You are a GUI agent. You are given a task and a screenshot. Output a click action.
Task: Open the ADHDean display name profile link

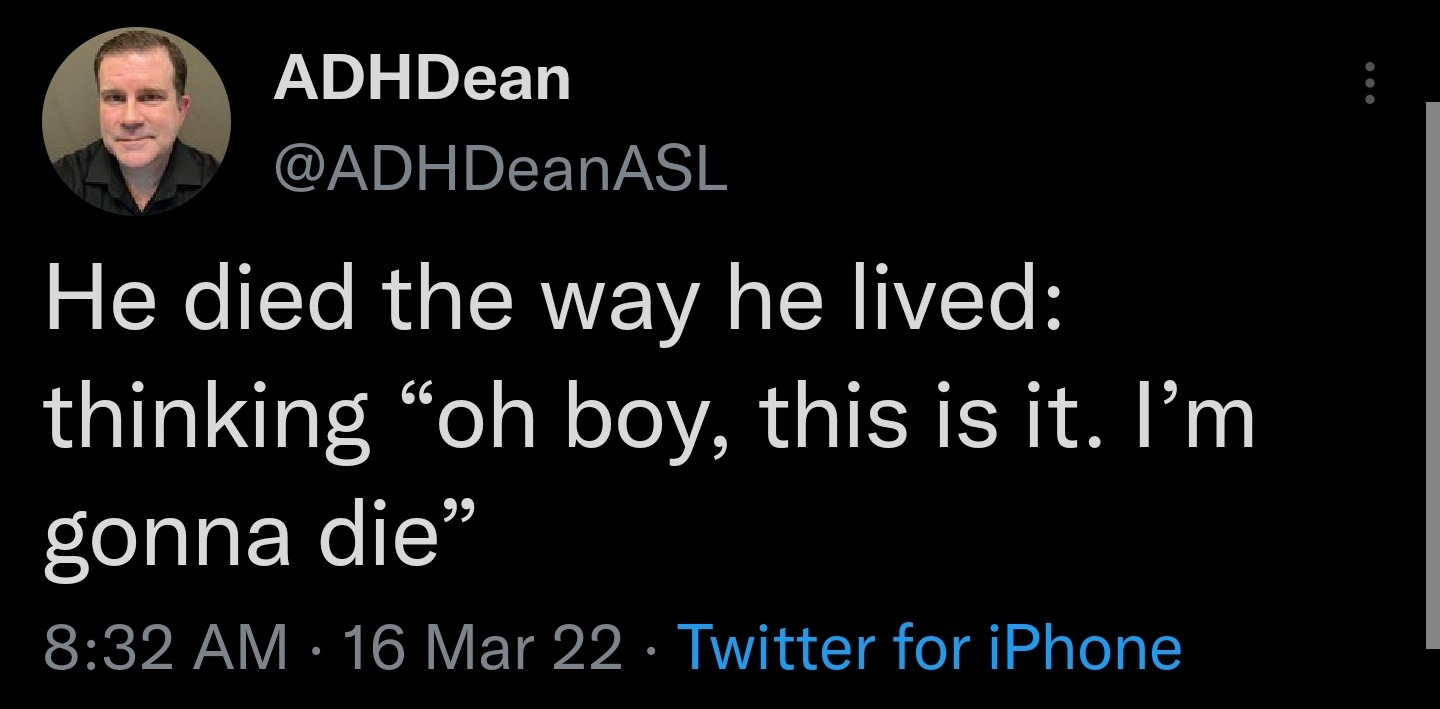(422, 78)
